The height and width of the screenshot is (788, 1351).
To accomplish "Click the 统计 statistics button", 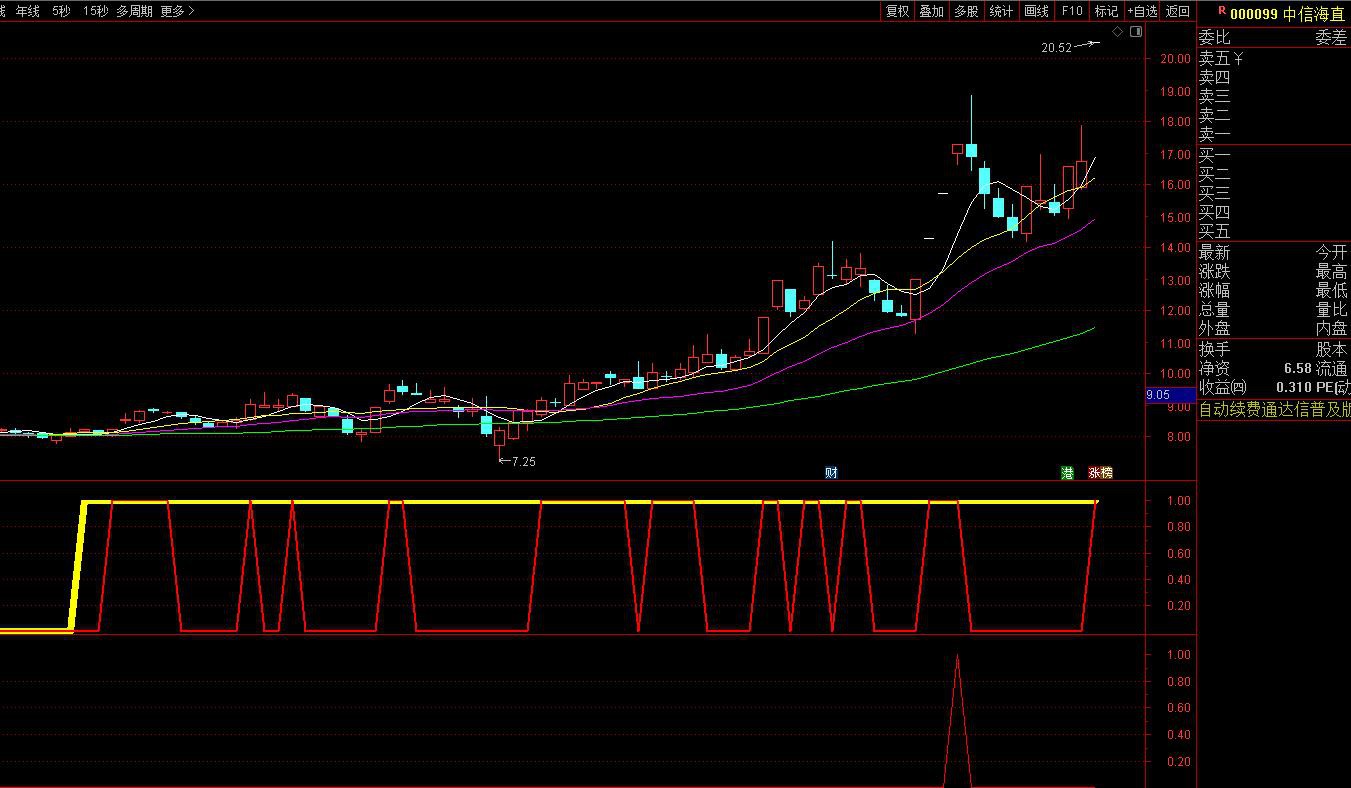I will point(1001,11).
